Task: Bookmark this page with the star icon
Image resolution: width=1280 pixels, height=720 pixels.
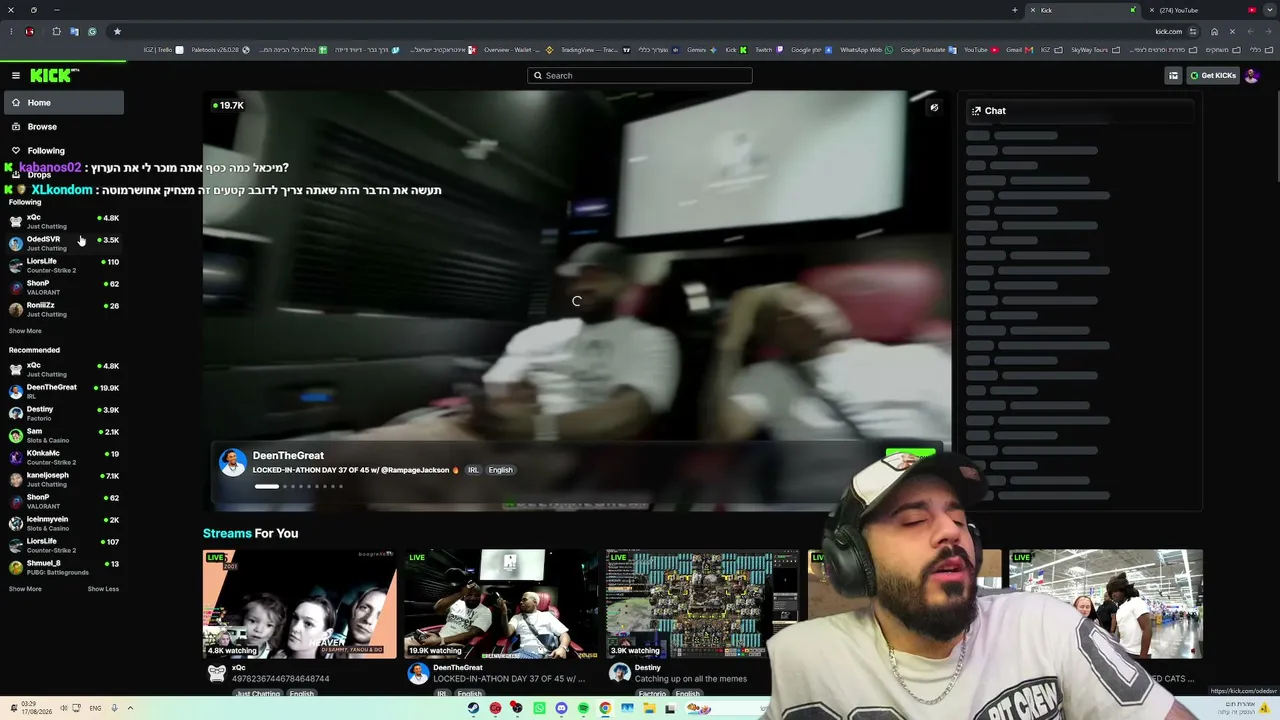Action: pyautogui.click(x=117, y=31)
